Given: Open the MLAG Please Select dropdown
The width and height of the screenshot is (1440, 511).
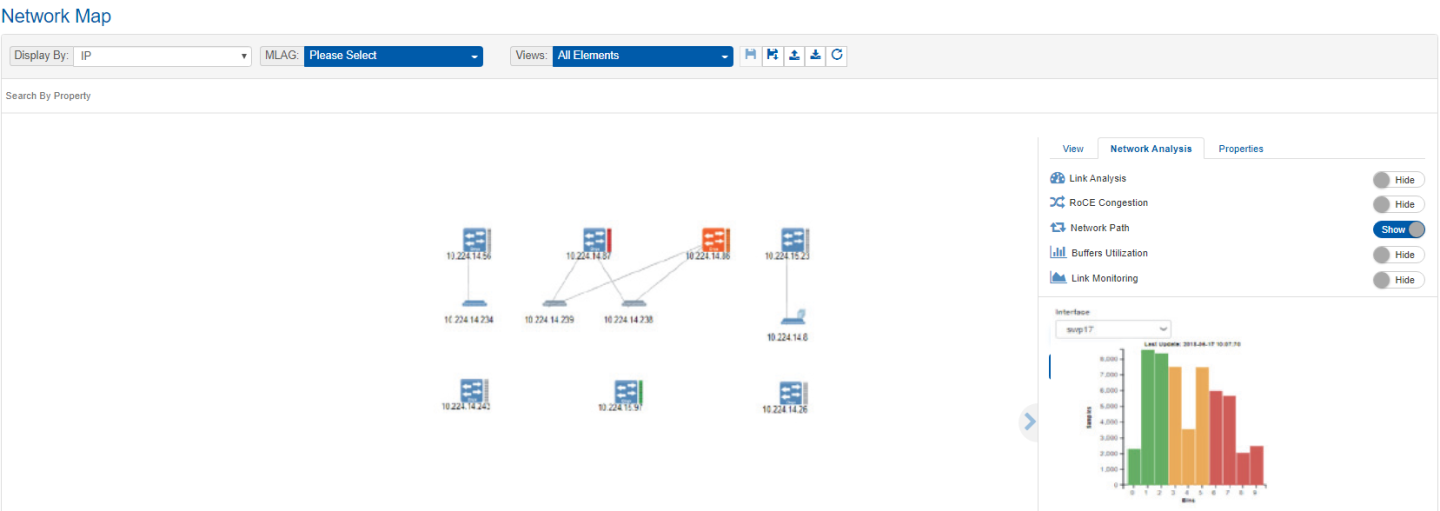Looking at the screenshot, I should tap(393, 56).
